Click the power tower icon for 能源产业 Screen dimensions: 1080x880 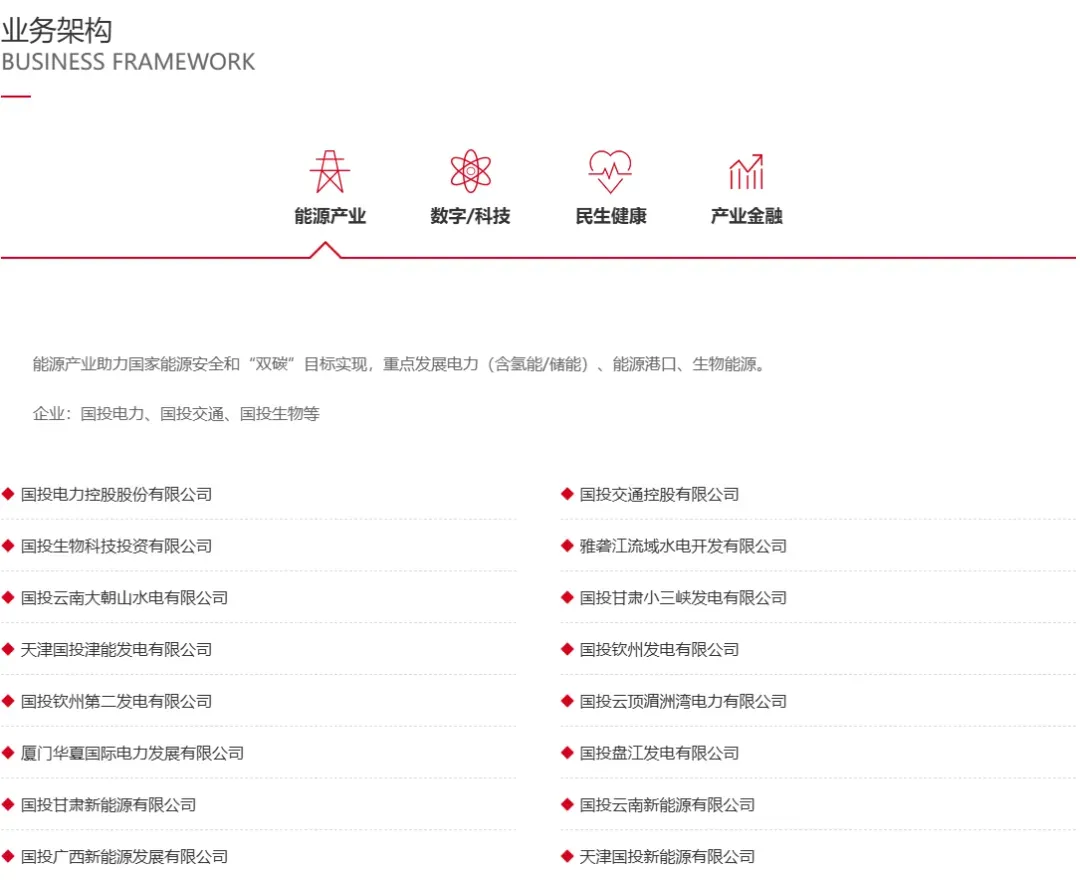point(330,171)
